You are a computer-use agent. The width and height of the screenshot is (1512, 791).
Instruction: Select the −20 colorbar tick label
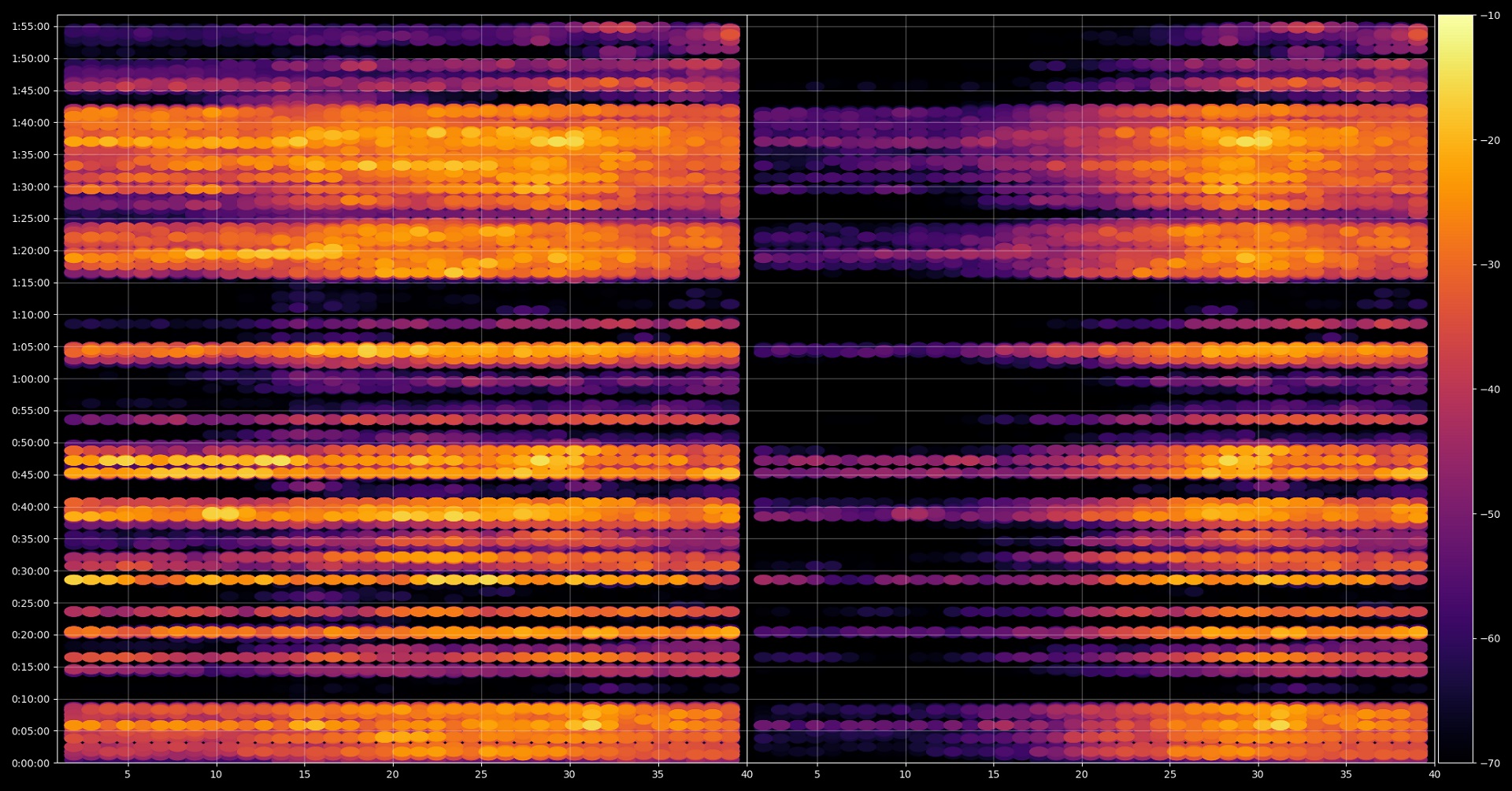tap(1491, 141)
